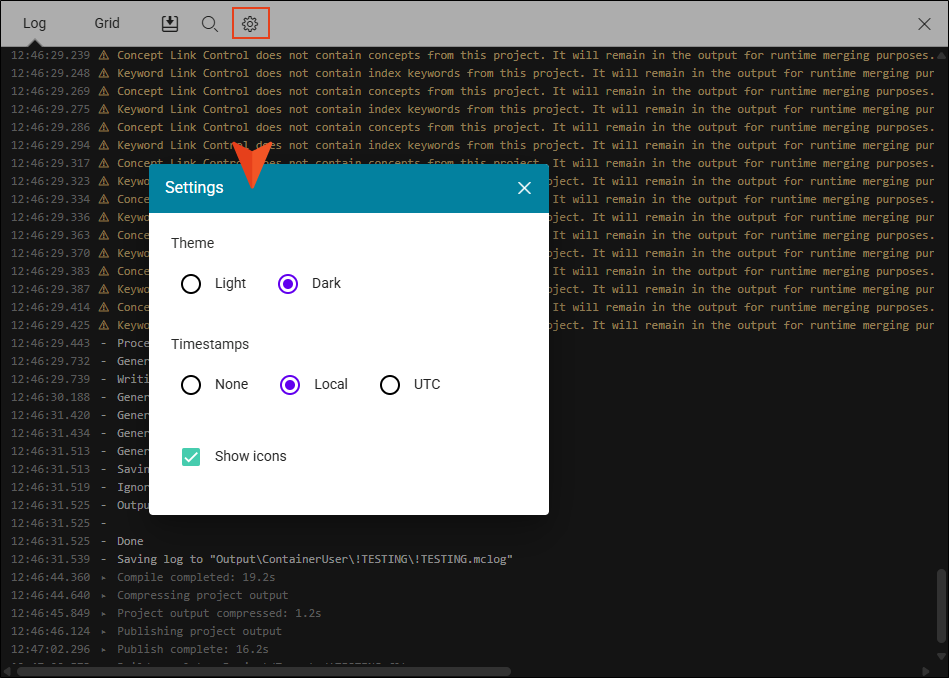Select the Light theme radio button
This screenshot has height=678, width=949.
click(191, 283)
